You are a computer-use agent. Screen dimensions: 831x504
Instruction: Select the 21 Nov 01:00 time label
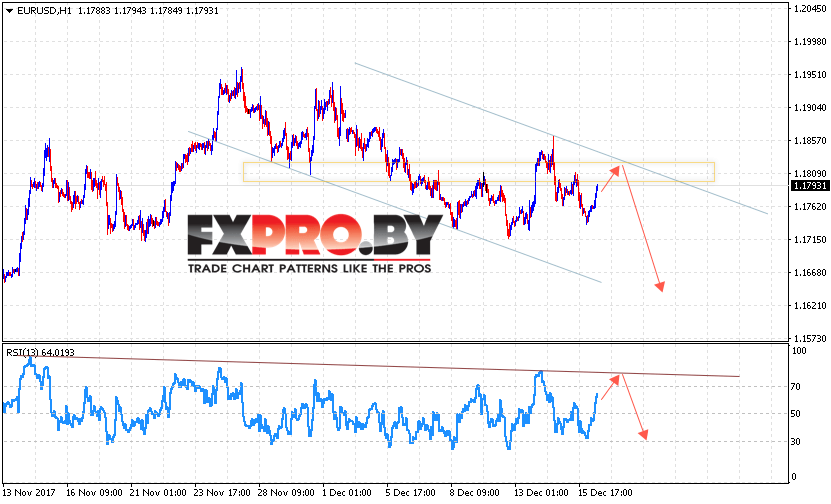[x=158, y=493]
